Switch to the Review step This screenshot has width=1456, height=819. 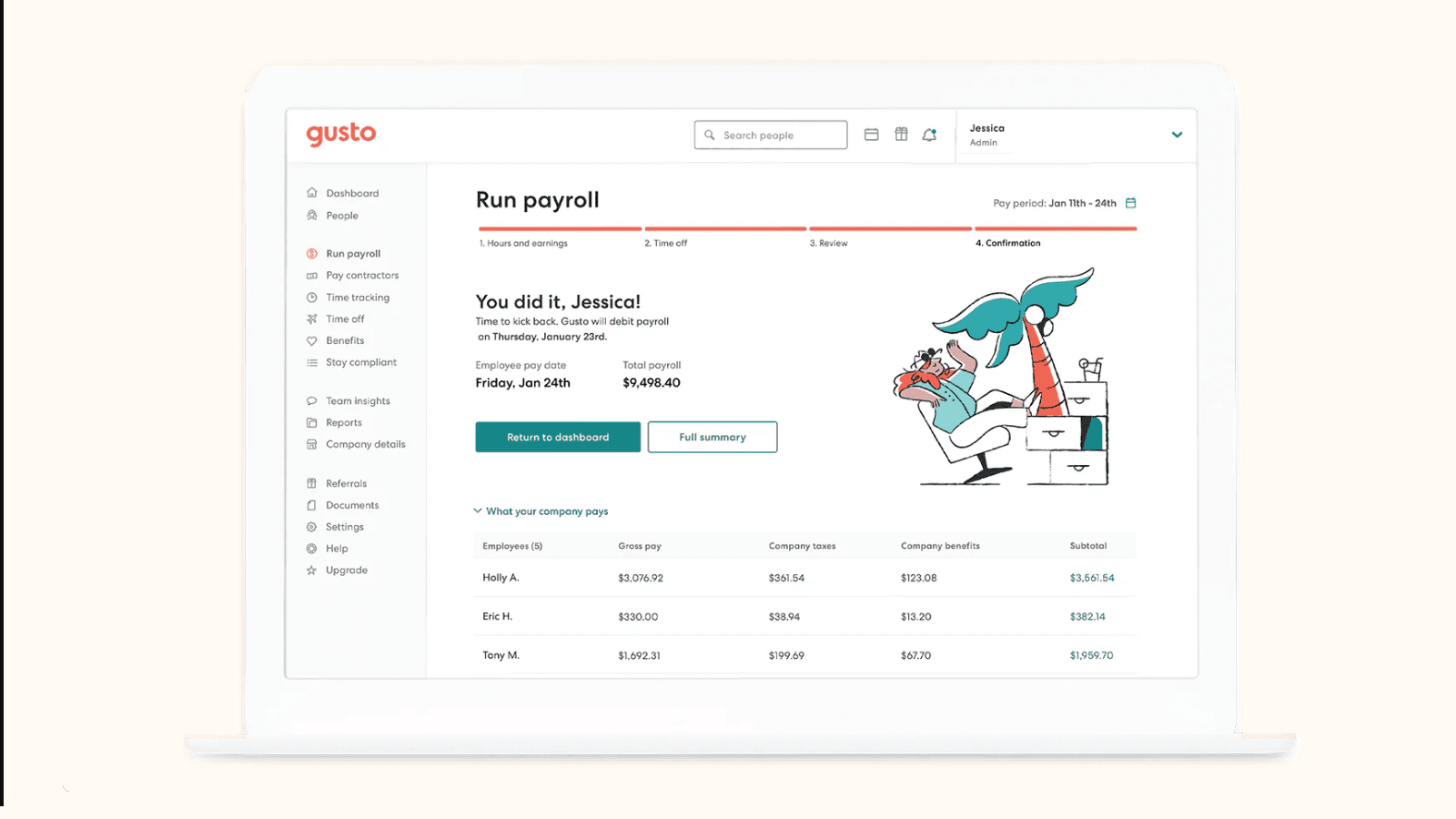[x=829, y=242]
